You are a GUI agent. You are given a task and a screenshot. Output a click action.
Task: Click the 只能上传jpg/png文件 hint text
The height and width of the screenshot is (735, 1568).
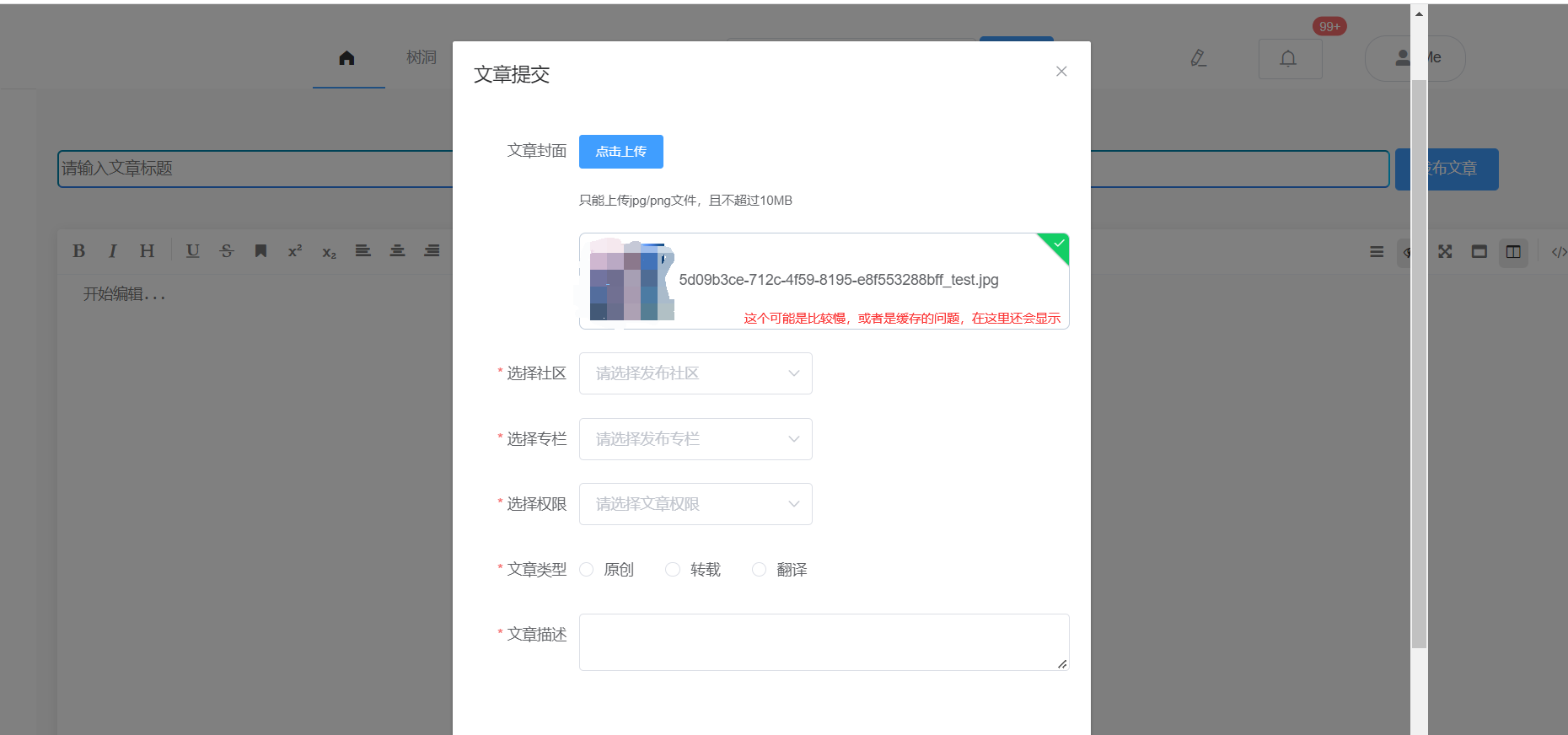(x=685, y=201)
